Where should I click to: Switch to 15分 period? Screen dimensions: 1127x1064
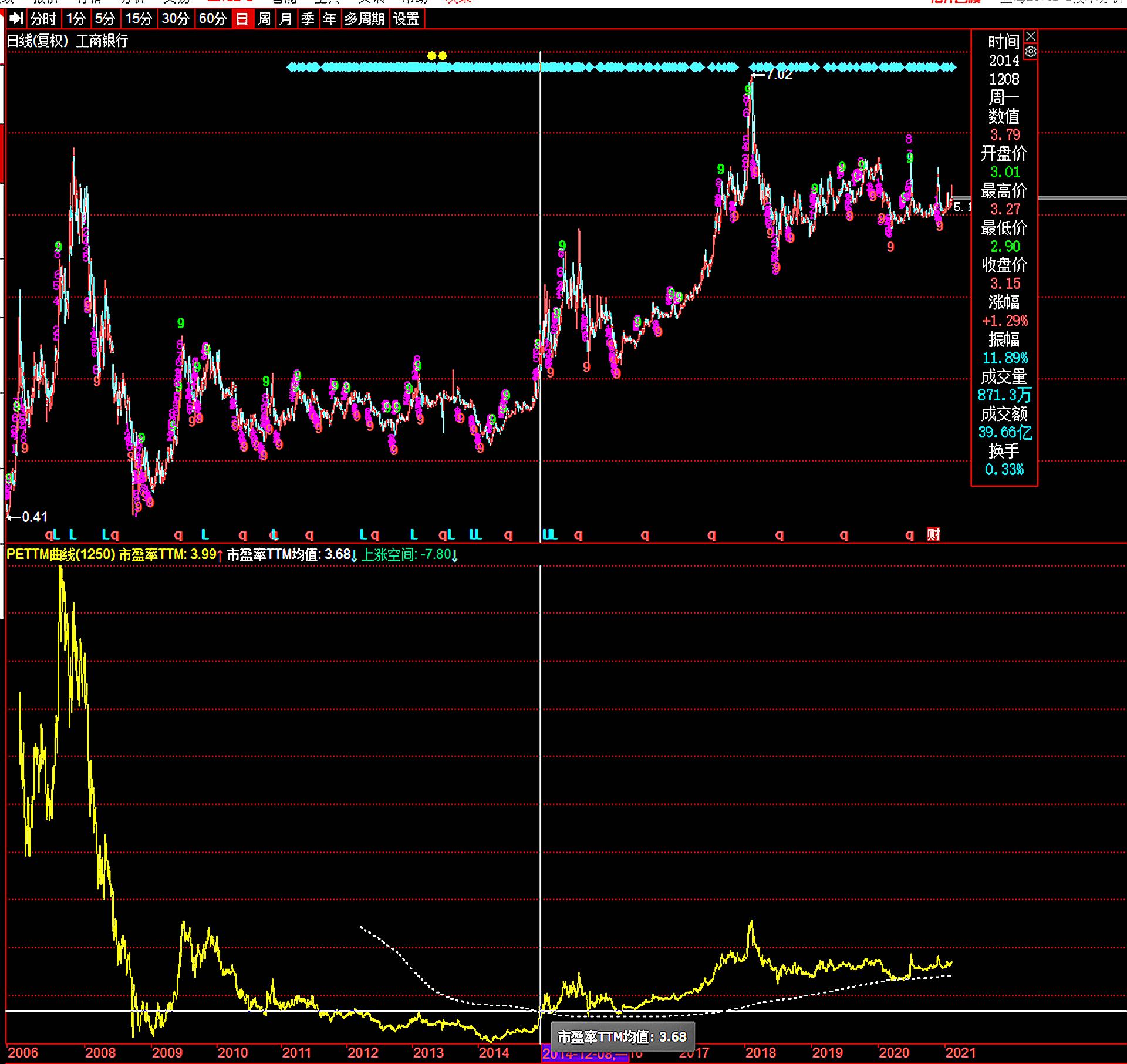click(x=139, y=19)
